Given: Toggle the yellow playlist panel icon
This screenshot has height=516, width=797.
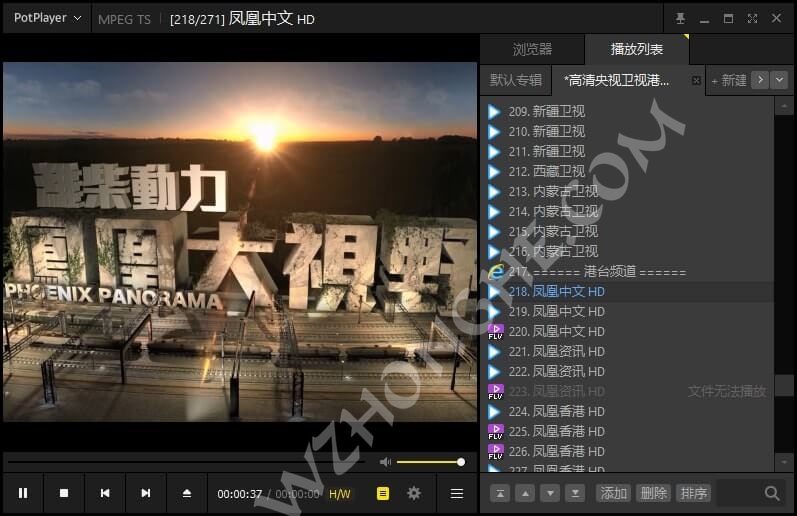Looking at the screenshot, I should [383, 493].
